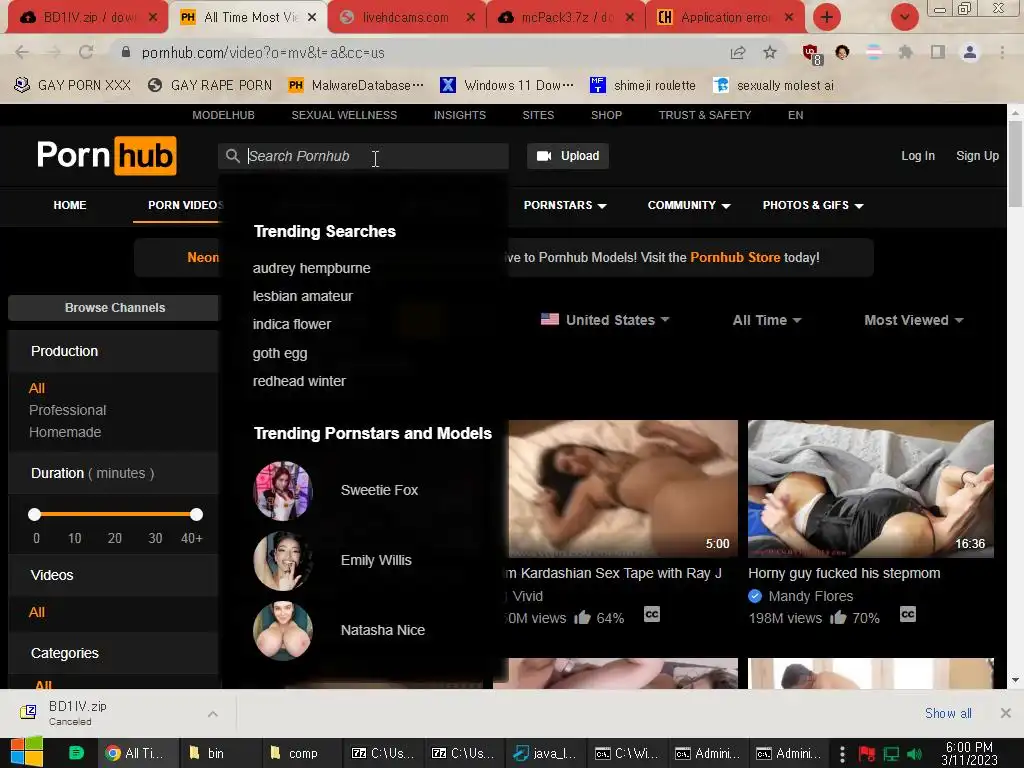Click the Browse Channels button
This screenshot has width=1024, height=768.
[x=114, y=308]
